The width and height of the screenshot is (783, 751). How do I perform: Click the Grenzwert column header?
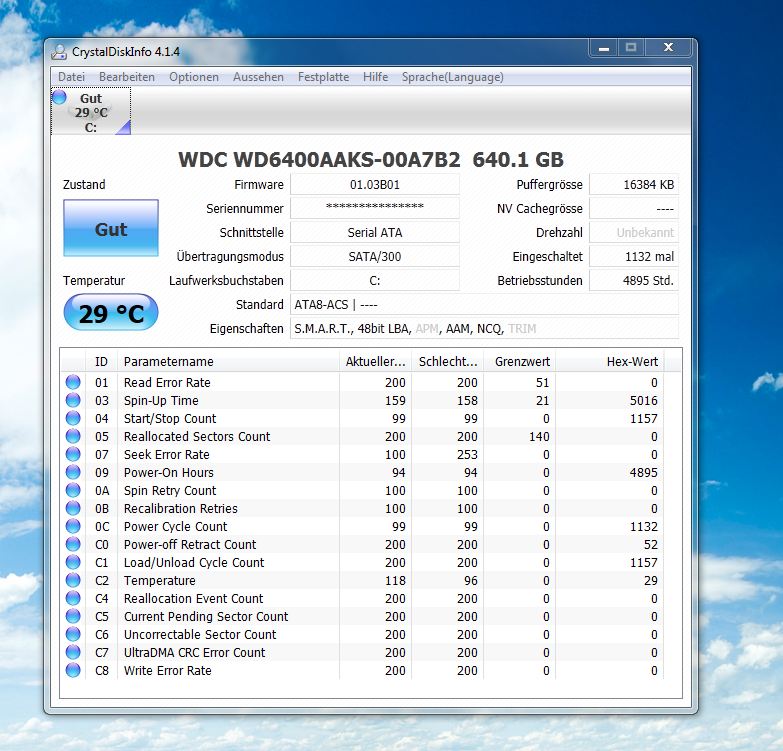click(519, 362)
